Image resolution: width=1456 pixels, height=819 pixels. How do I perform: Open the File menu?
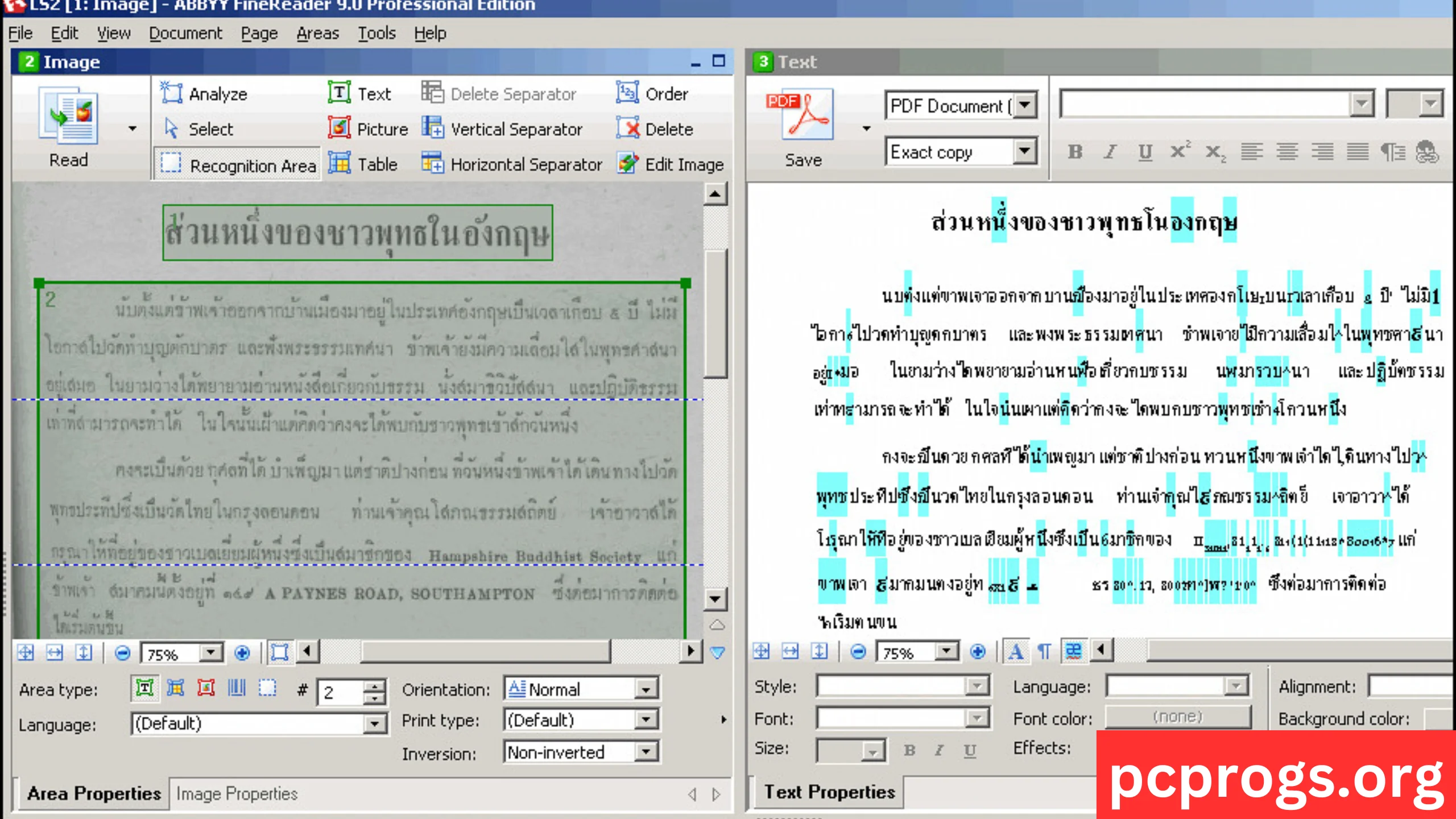click(20, 33)
